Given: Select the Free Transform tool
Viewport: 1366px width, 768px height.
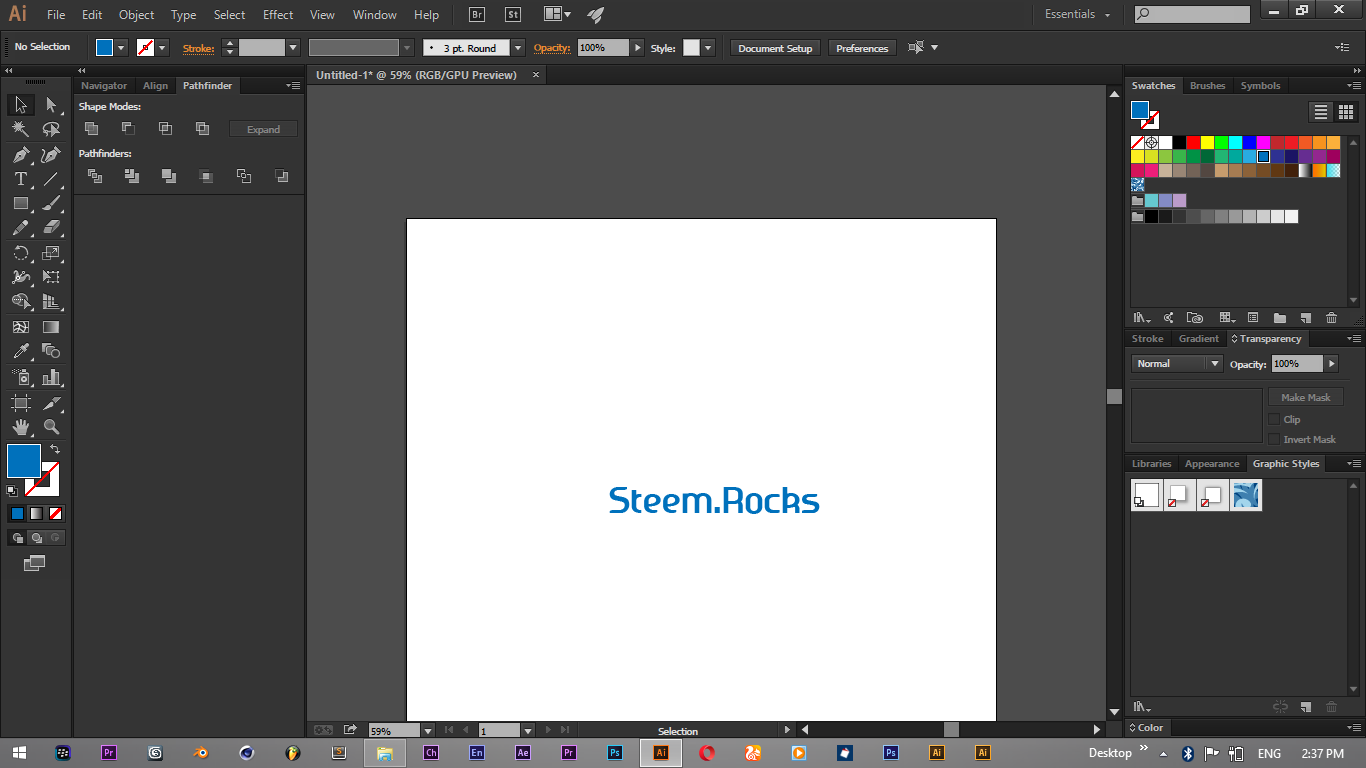Looking at the screenshot, I should pyautogui.click(x=52, y=277).
